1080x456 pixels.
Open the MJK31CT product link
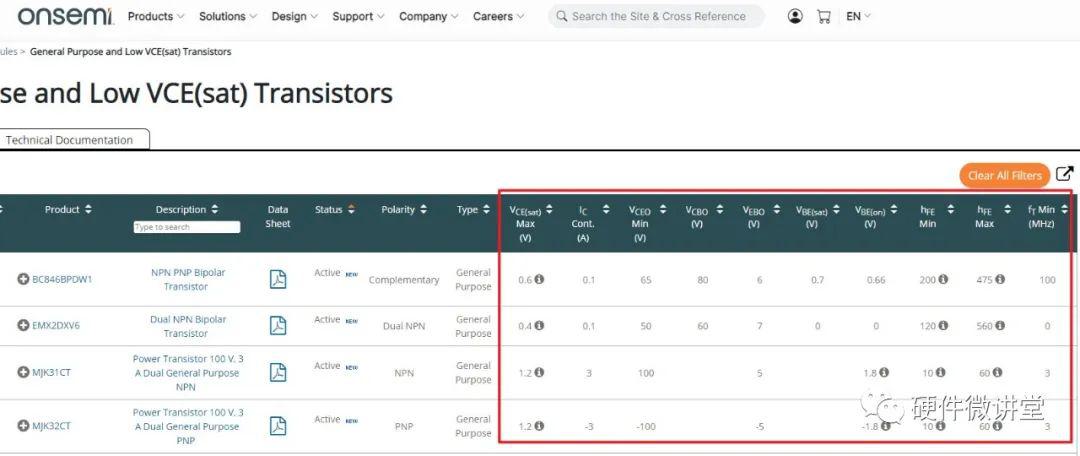(x=51, y=373)
